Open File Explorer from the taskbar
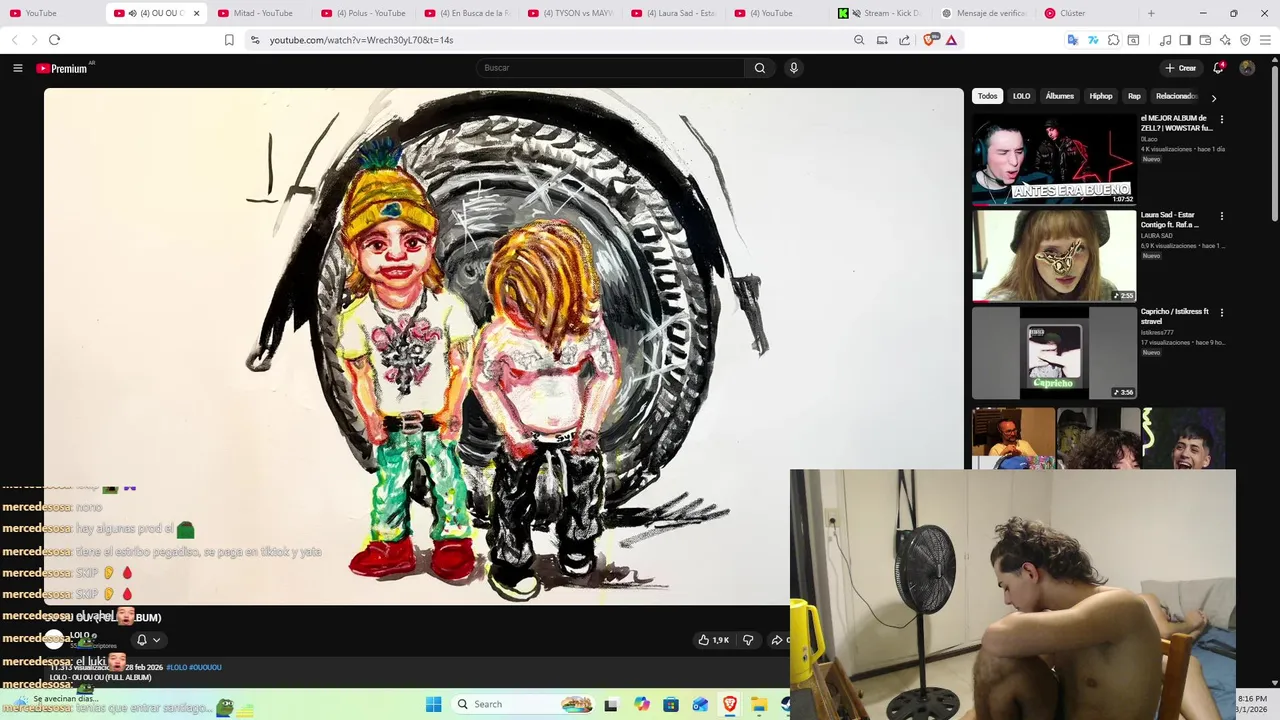Viewport: 1280px width, 720px height. pos(759,704)
